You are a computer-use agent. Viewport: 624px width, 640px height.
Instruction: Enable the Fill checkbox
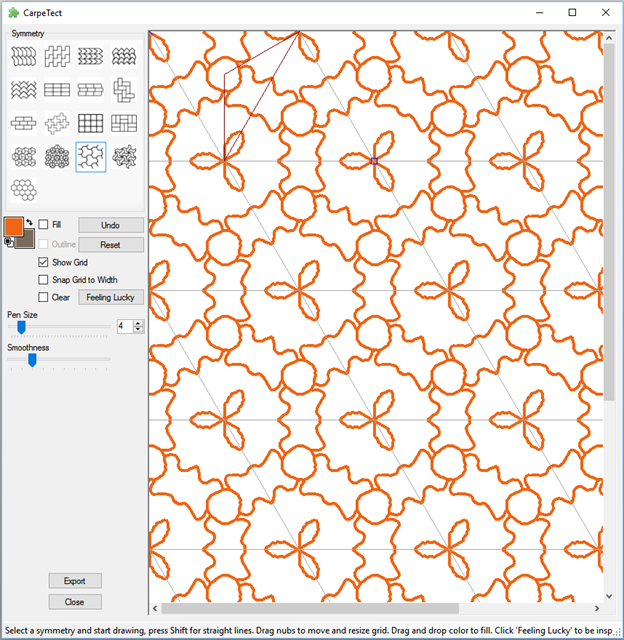43,225
